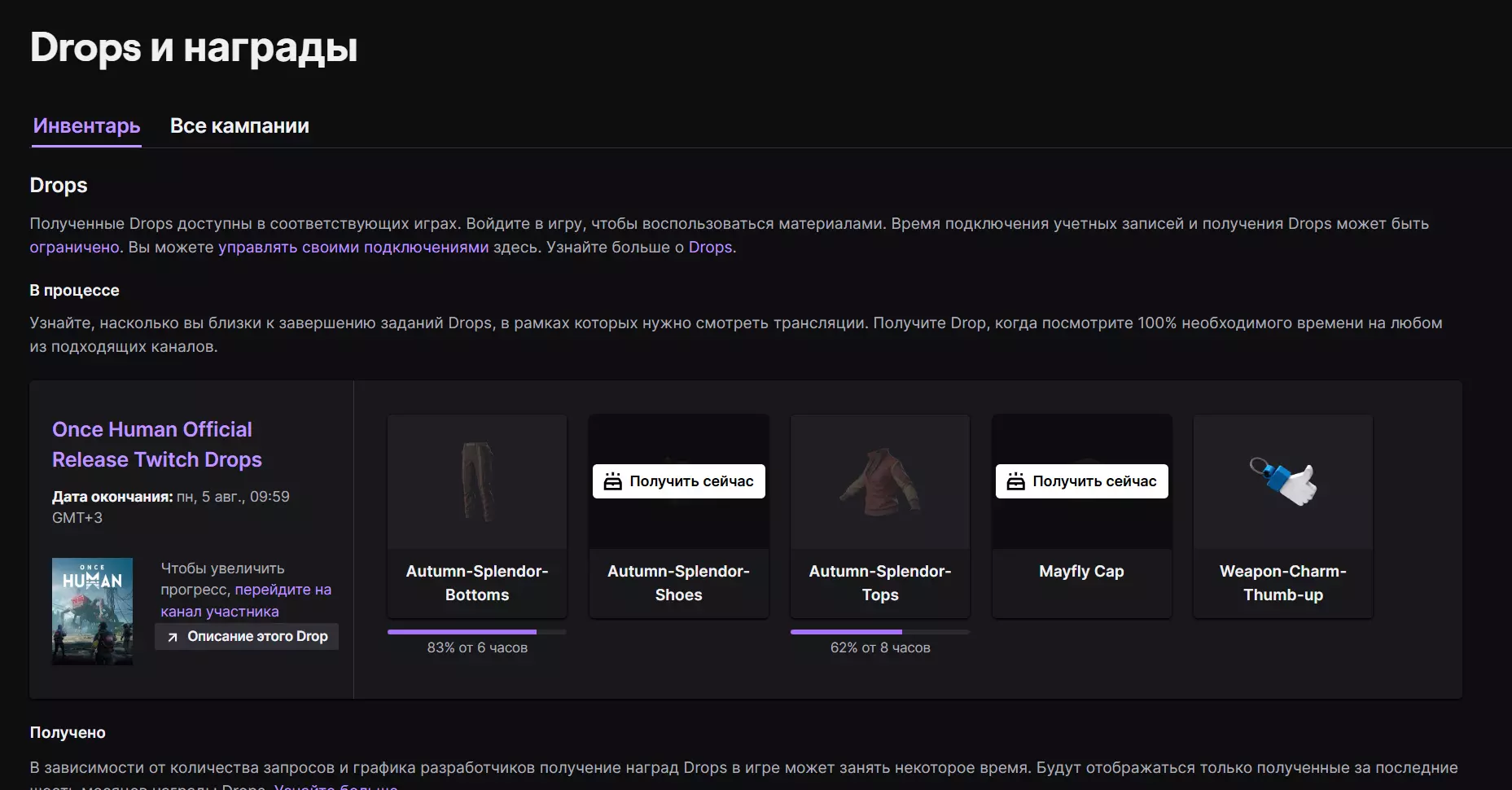The height and width of the screenshot is (790, 1512).
Task: Open Once Human Official Release Twitch Drops link
Action: [157, 445]
